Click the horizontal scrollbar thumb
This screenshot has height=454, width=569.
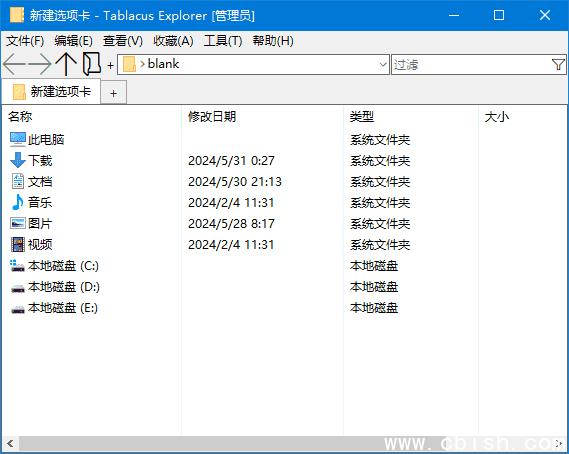pos(232,443)
